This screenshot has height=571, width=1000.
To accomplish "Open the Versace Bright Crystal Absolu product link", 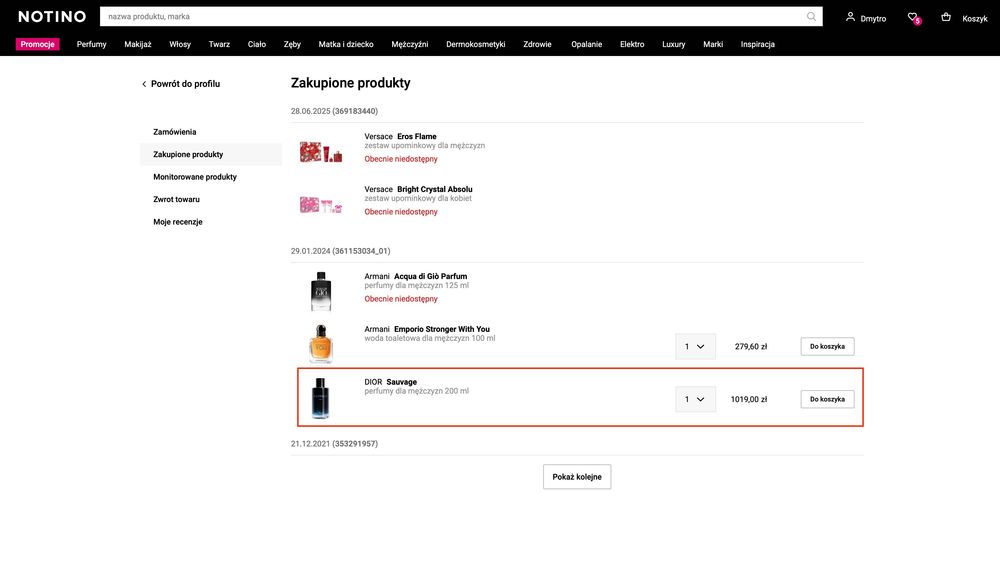I will (x=418, y=189).
